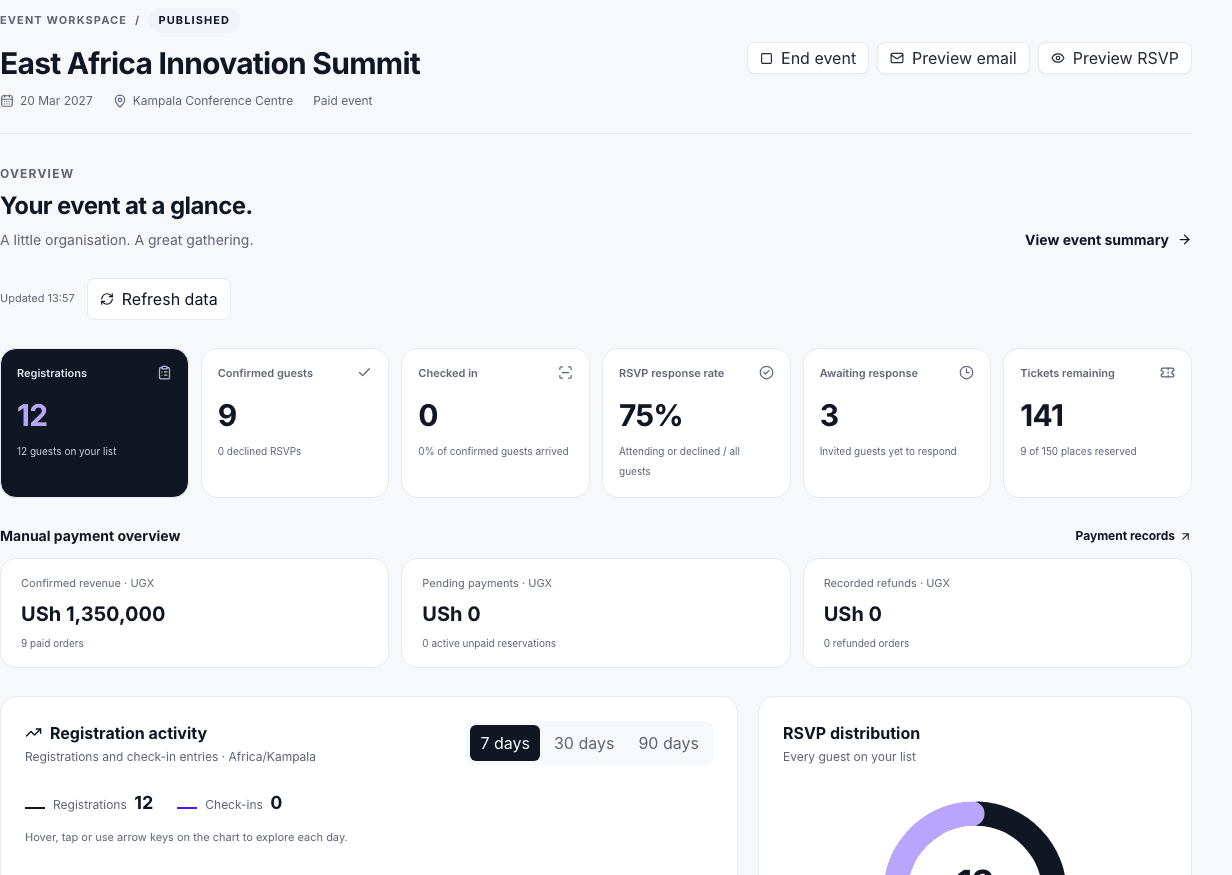Click the '20 Mar 2027' date text
Screen dimensions: 1232x875
point(56,101)
